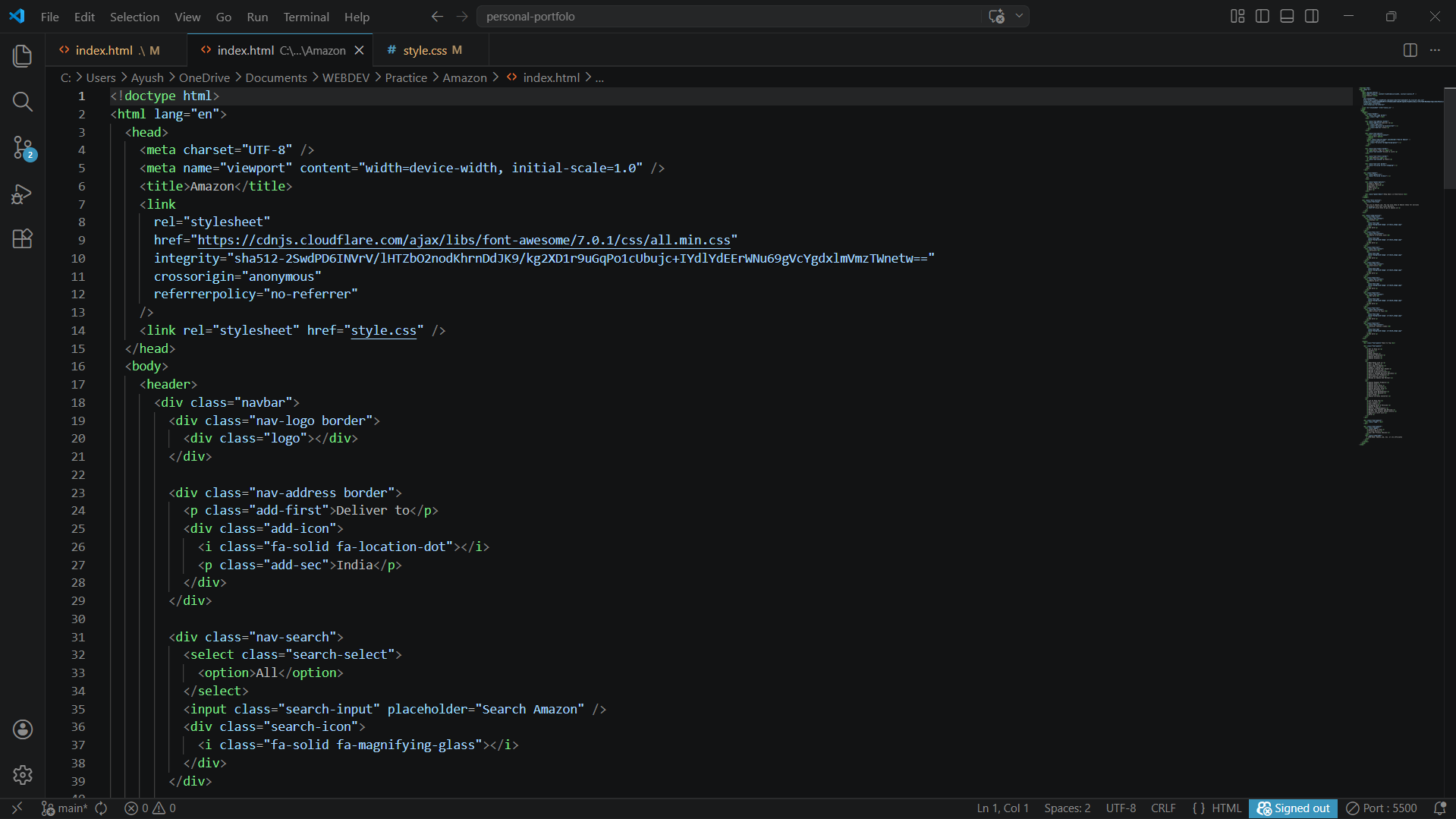Expand the Copilot chat dropdown arrow
The width and height of the screenshot is (1456, 819).
click(x=1019, y=16)
